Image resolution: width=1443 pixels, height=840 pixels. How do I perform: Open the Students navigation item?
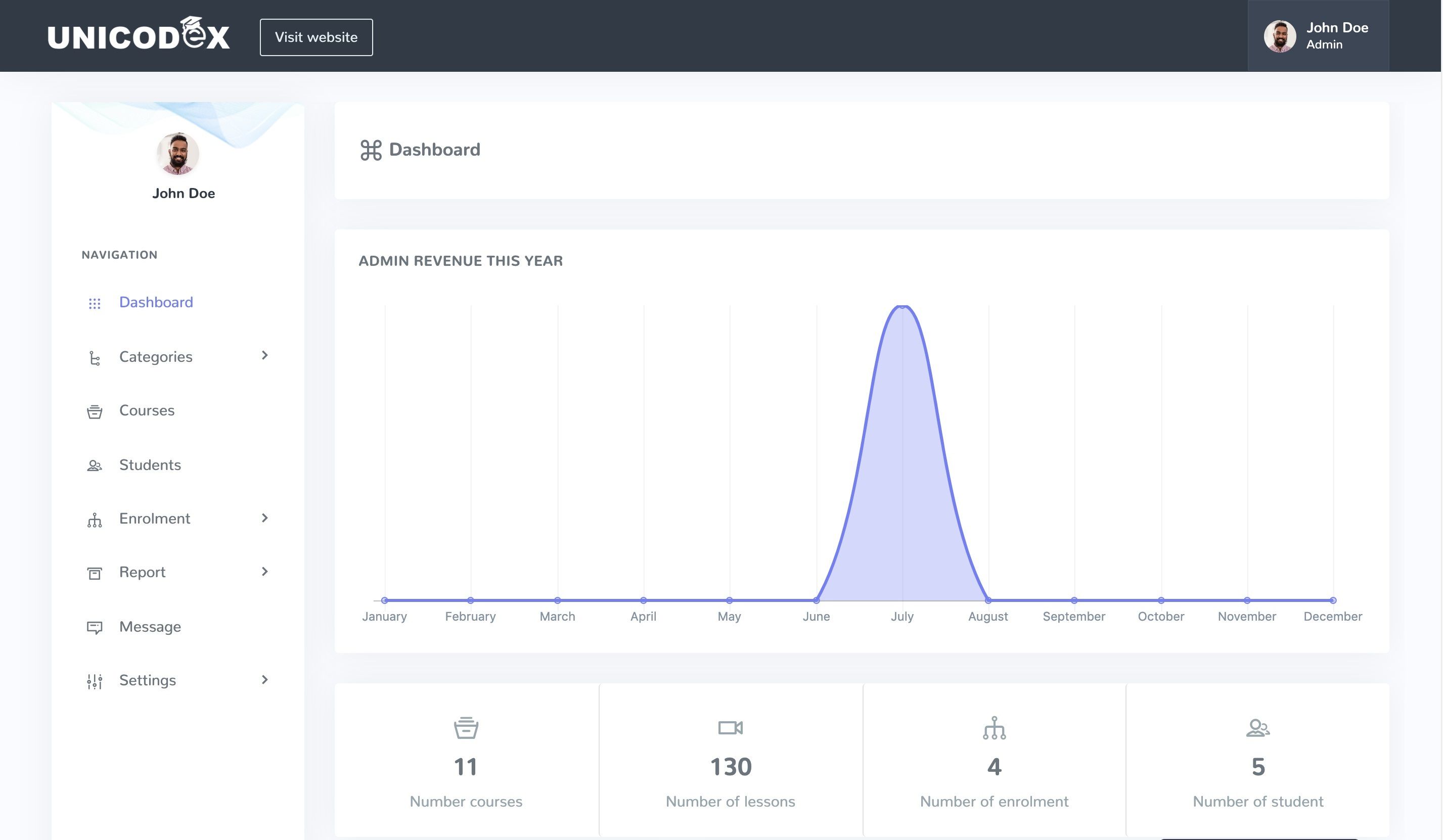[x=150, y=465]
